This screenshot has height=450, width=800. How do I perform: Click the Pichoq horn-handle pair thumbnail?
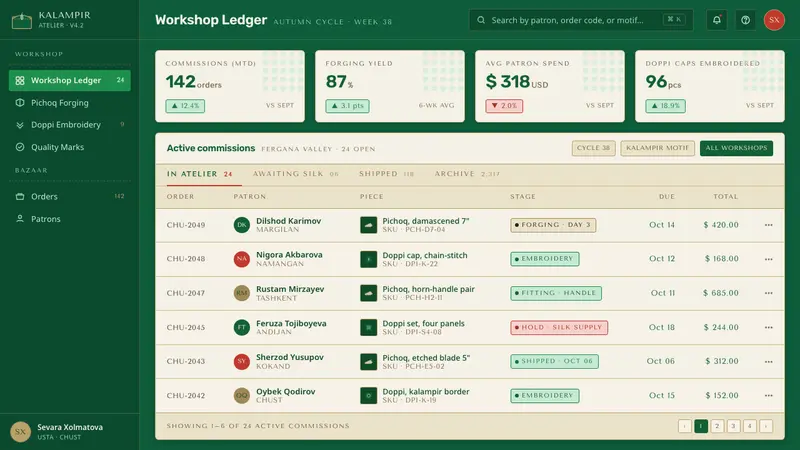[368, 293]
